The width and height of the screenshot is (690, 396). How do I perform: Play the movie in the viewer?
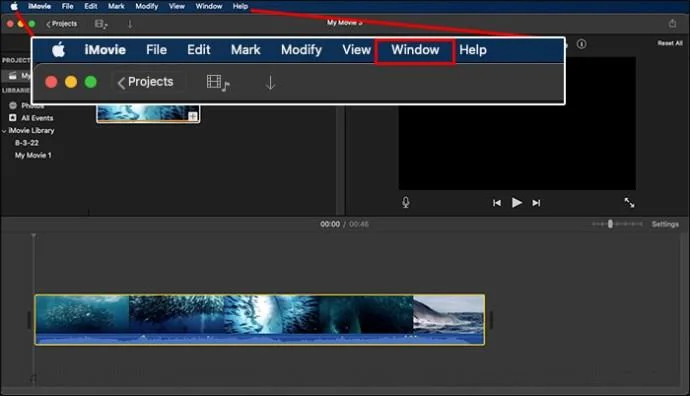coord(517,202)
